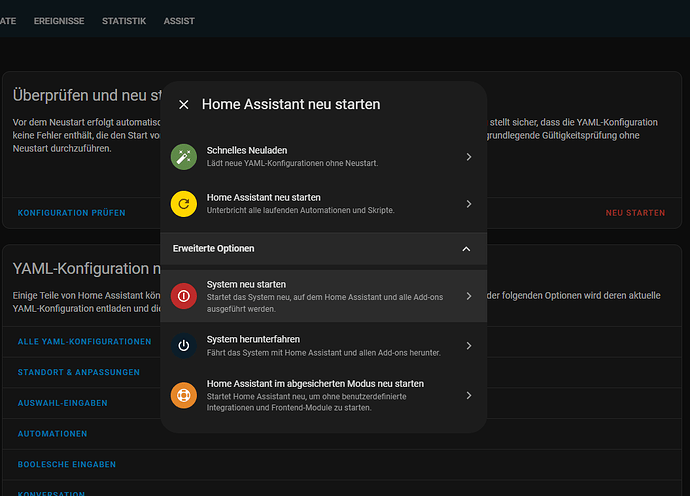Reload Auswahl-Eingaben configuration
Screen dimensions: 690x496
click(x=63, y=403)
